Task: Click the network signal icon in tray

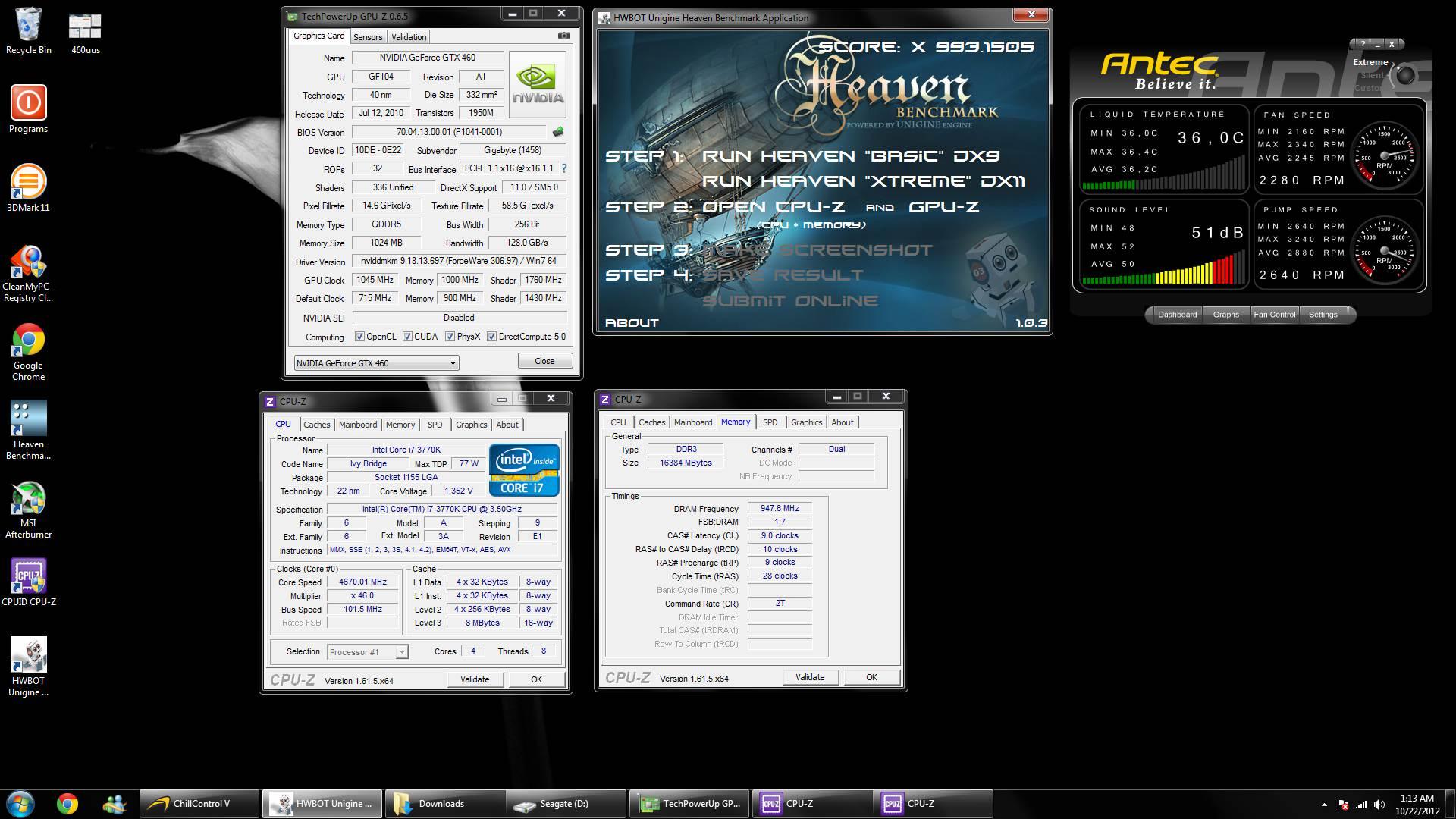Action: tap(1361, 805)
